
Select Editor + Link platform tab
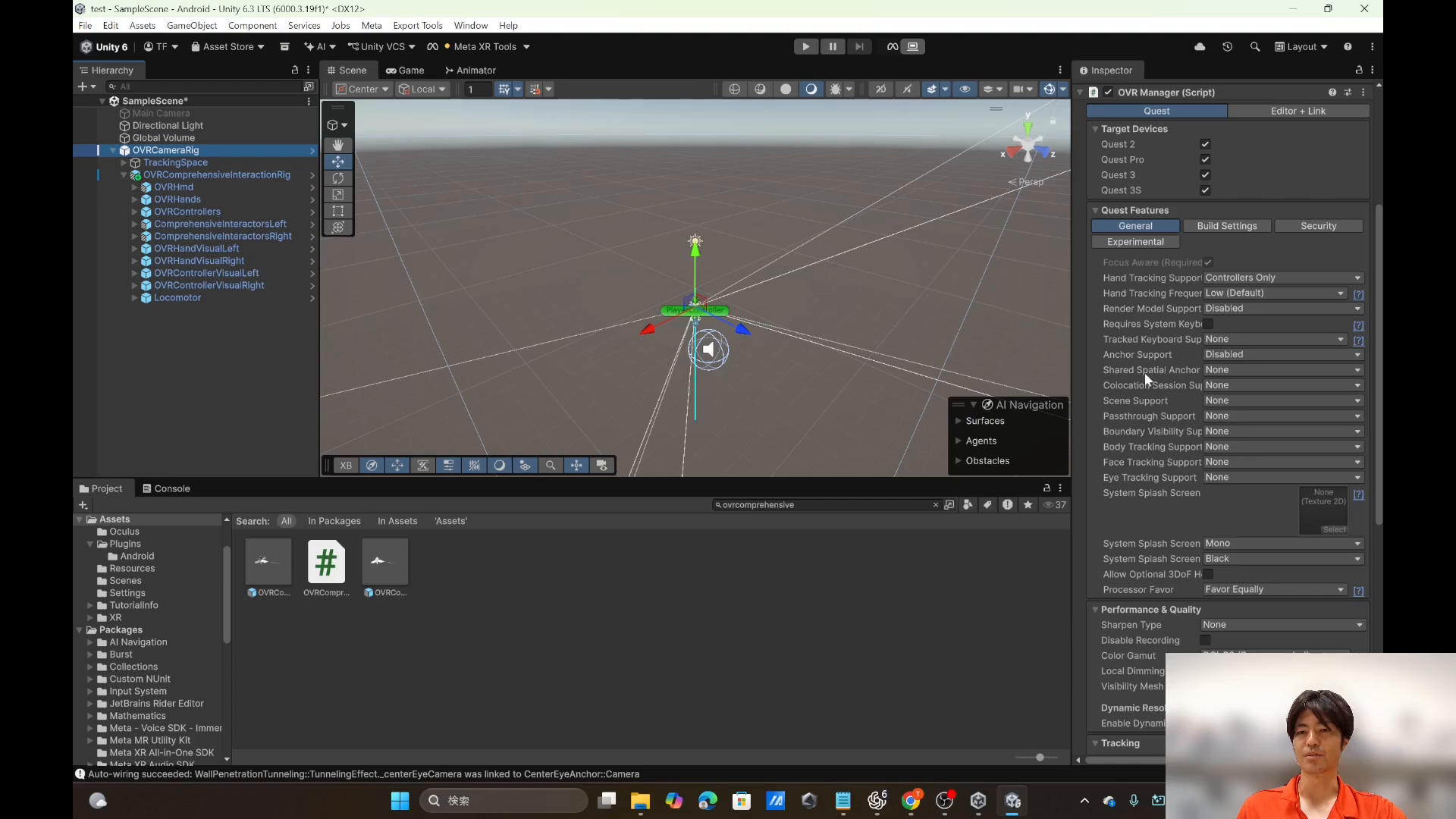(x=1298, y=111)
